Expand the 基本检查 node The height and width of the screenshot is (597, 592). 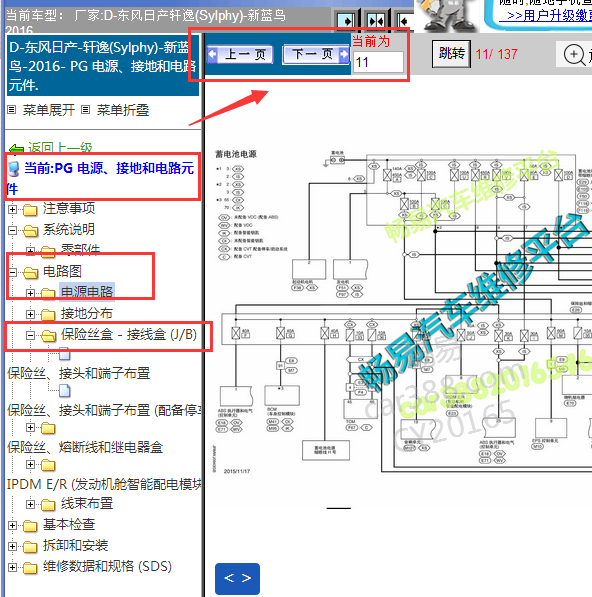click(x=12, y=526)
